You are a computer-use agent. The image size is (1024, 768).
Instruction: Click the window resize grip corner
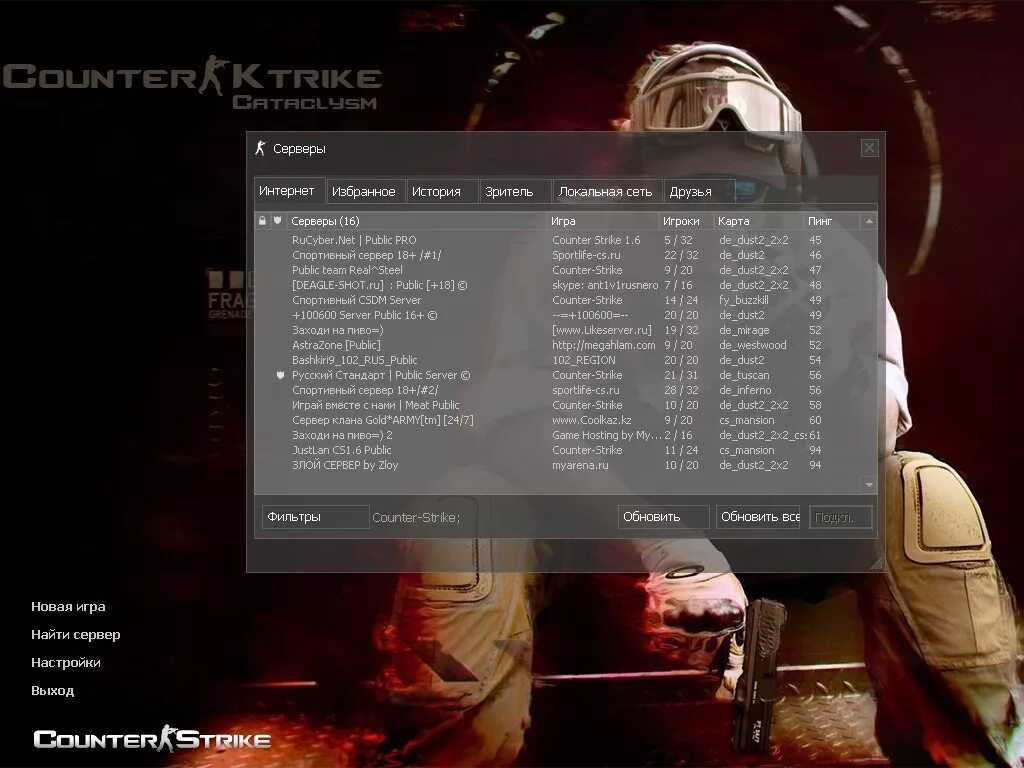click(877, 564)
